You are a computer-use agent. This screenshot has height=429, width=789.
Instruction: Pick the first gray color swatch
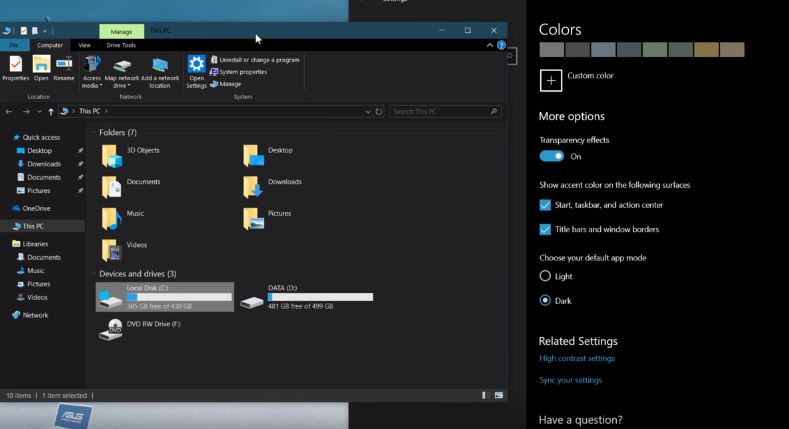pos(551,50)
